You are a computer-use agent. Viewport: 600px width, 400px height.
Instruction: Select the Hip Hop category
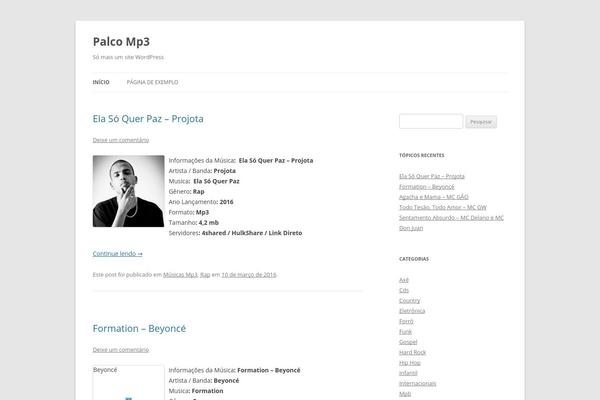pyautogui.click(x=410, y=362)
